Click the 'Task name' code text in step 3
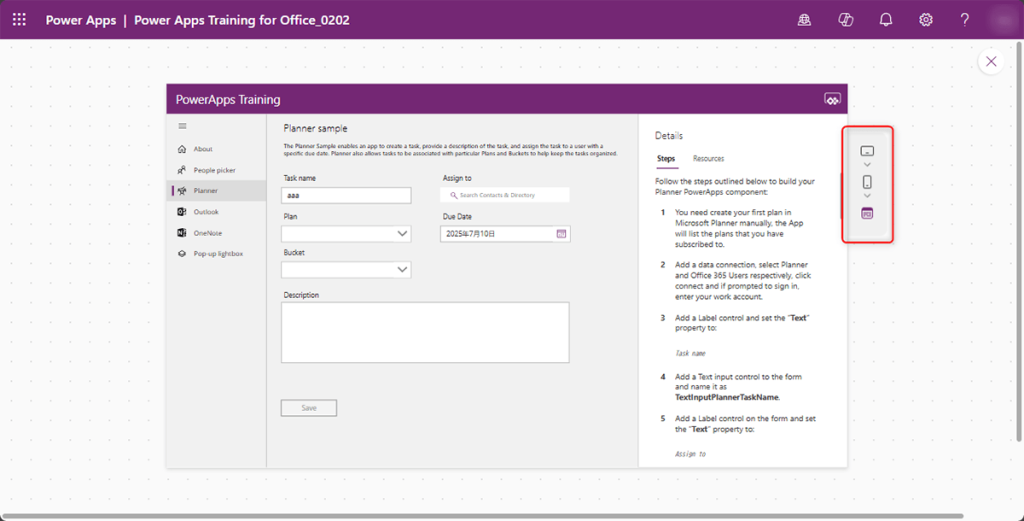 pos(690,353)
